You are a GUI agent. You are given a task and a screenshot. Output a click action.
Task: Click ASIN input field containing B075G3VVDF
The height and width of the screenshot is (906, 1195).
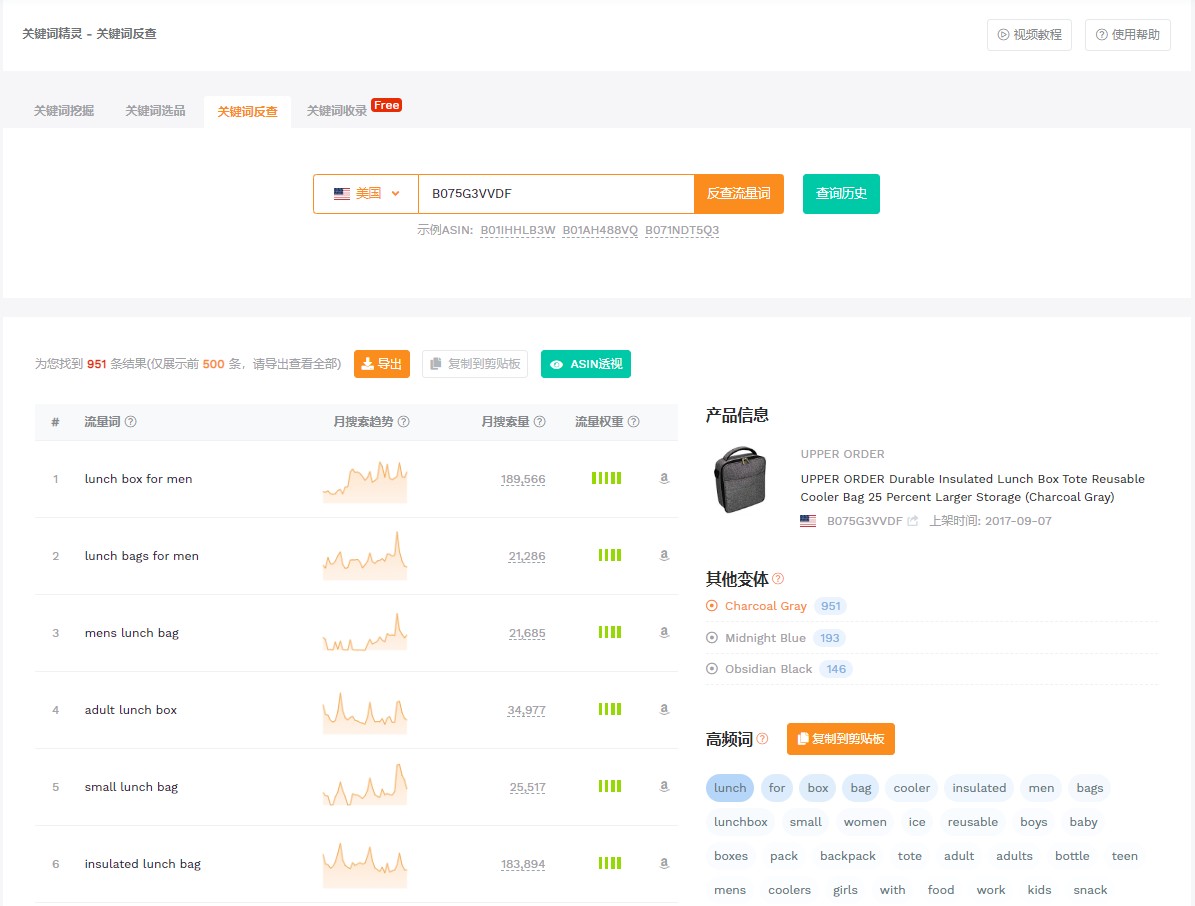click(556, 194)
